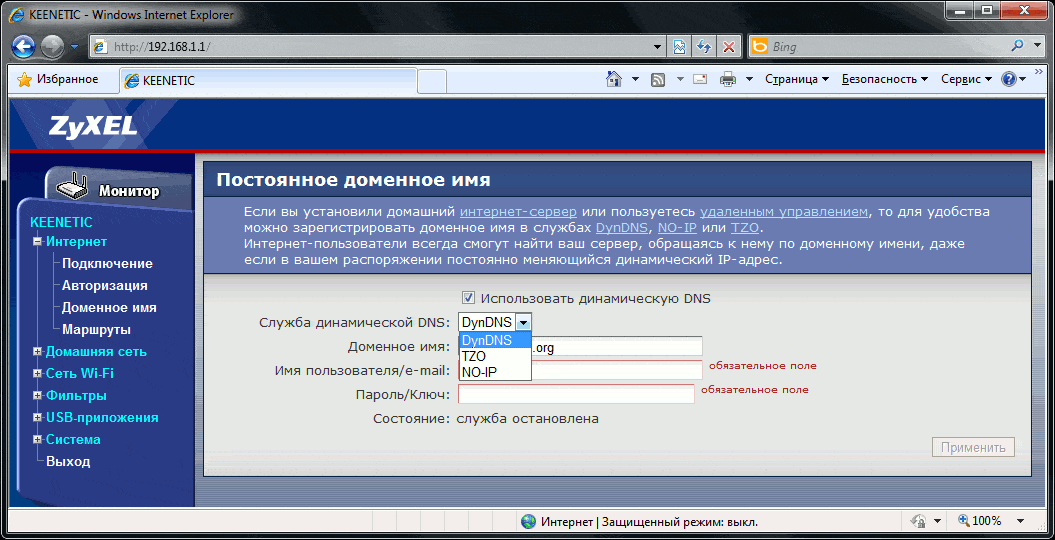This screenshot has height=540, width=1055.
Task: Expand the Домашняя сеть tree node
Action: (x=37, y=352)
